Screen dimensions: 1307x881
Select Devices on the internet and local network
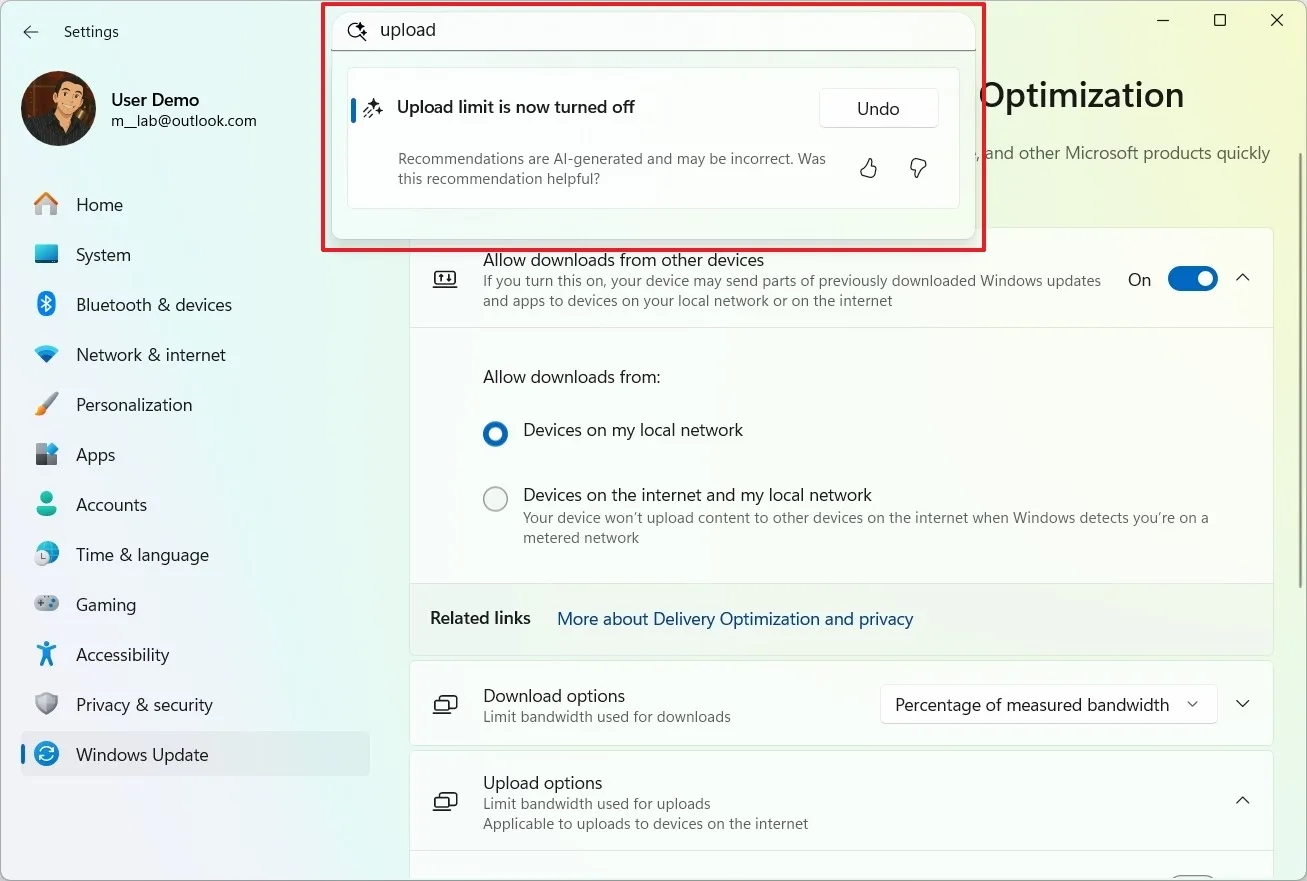[496, 499]
